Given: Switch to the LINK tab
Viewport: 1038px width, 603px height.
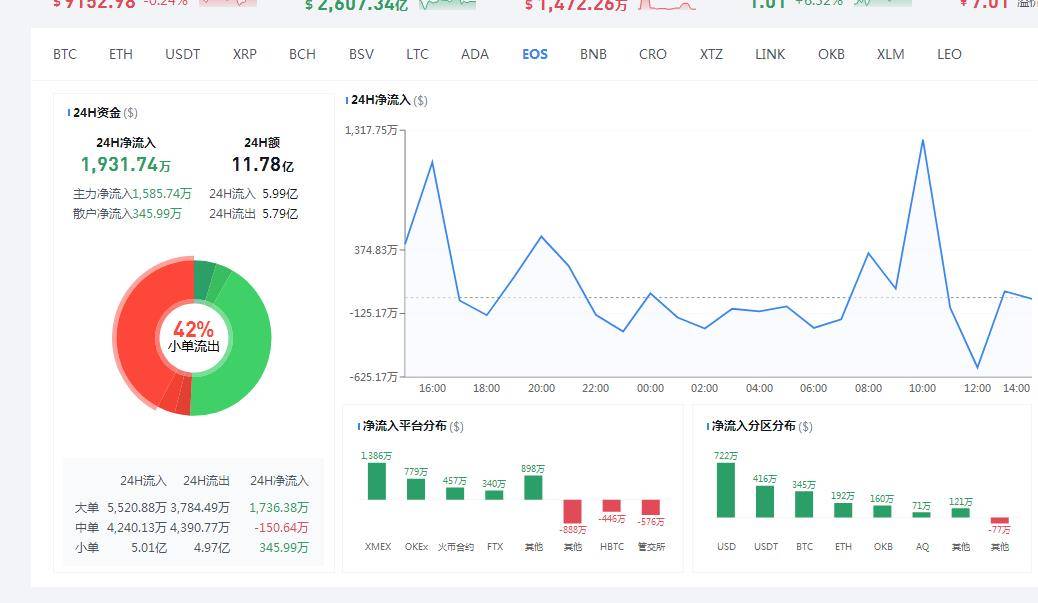Looking at the screenshot, I should tap(770, 54).
